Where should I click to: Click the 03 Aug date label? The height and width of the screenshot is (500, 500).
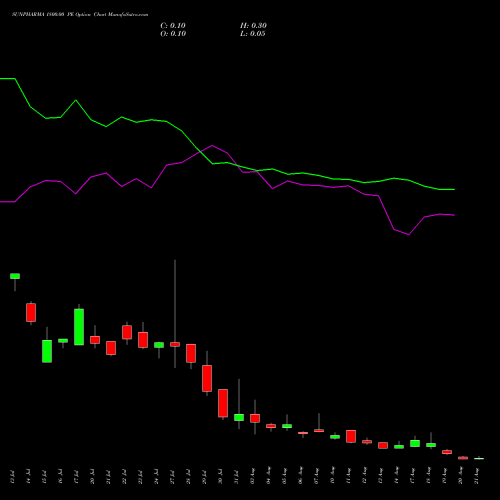pos(252,476)
